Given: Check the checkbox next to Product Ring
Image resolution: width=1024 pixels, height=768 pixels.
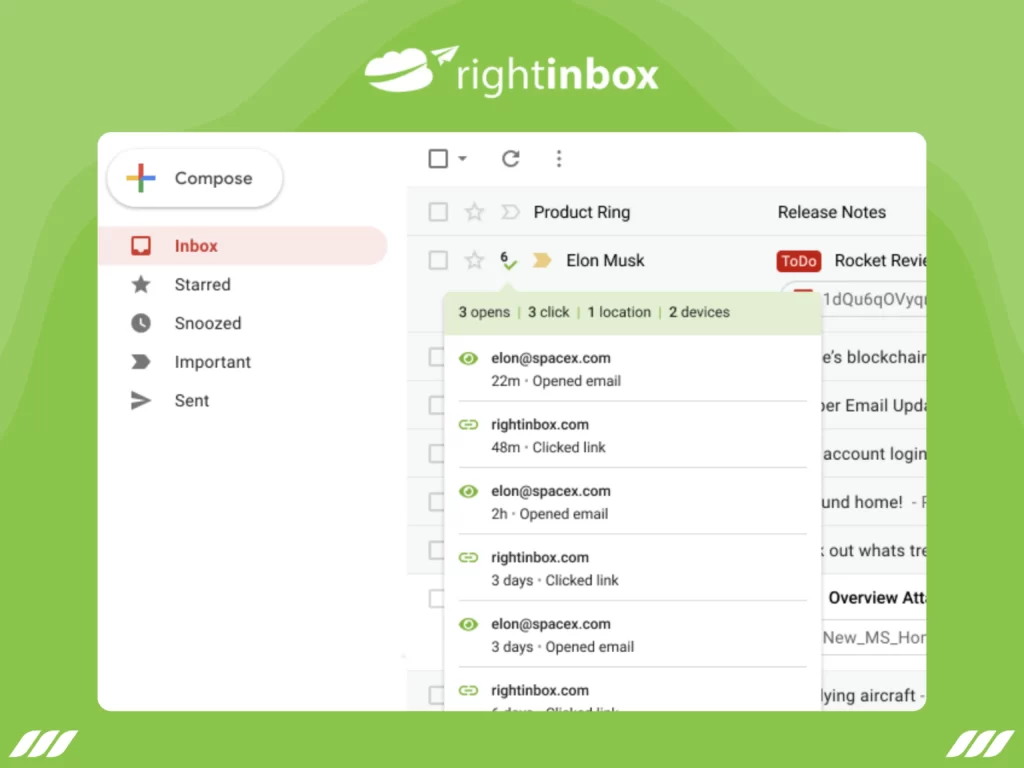Looking at the screenshot, I should (437, 212).
